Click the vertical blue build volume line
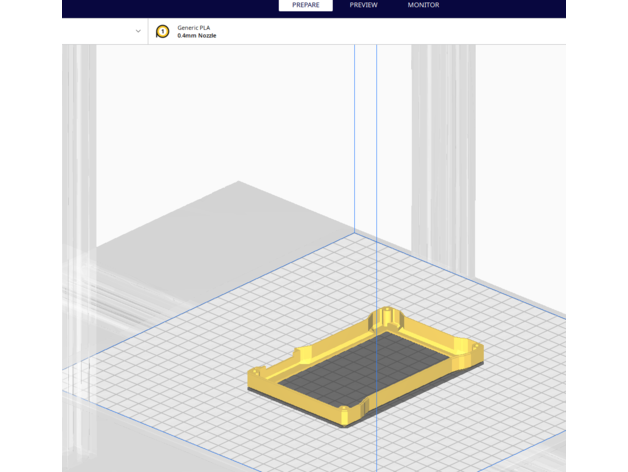The width and height of the screenshot is (628, 472). pos(376,150)
